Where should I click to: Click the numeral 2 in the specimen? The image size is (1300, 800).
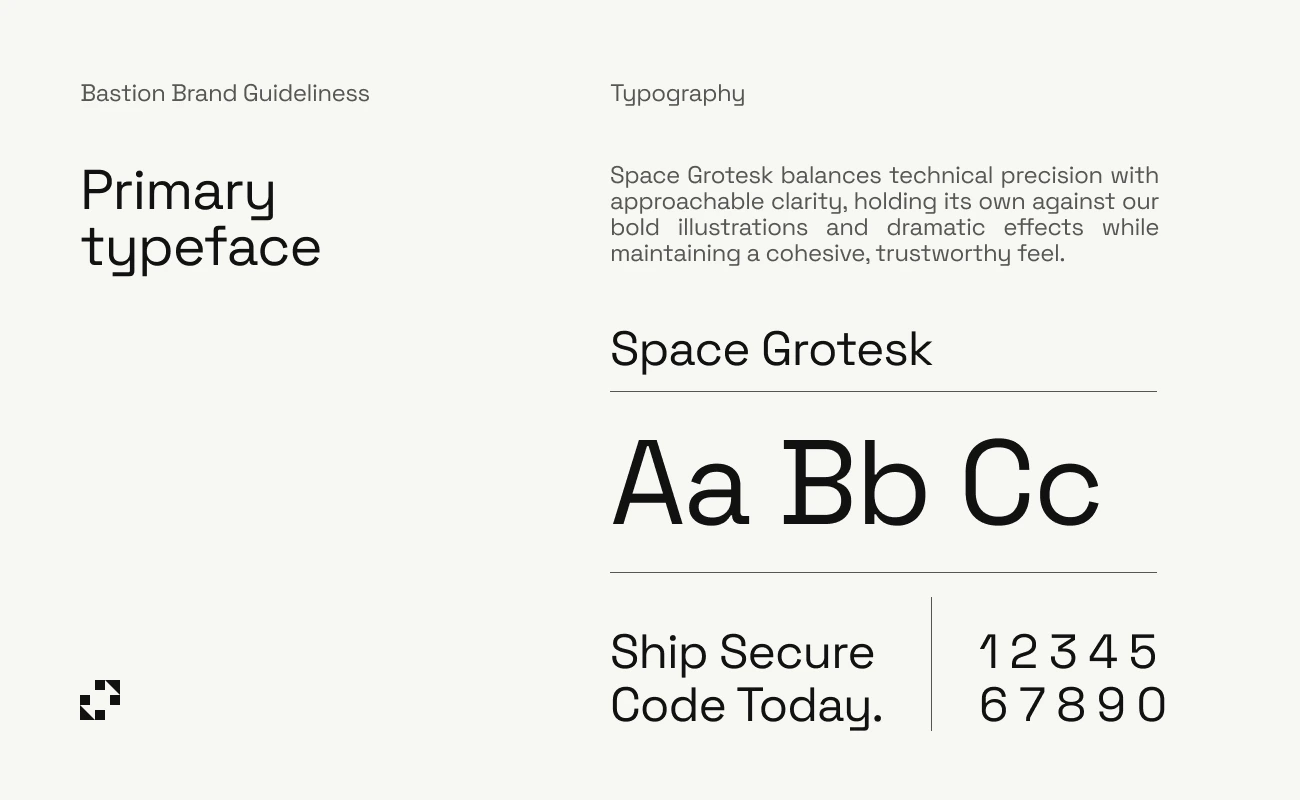point(1023,652)
